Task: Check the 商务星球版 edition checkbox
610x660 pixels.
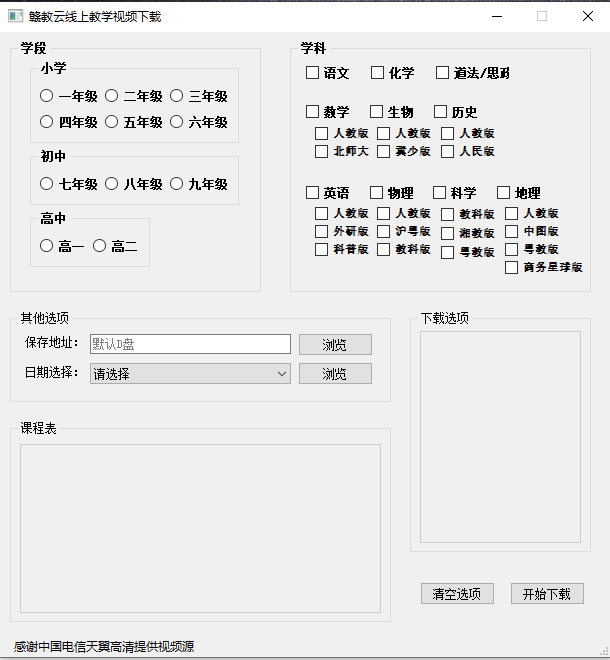Action: click(x=511, y=268)
